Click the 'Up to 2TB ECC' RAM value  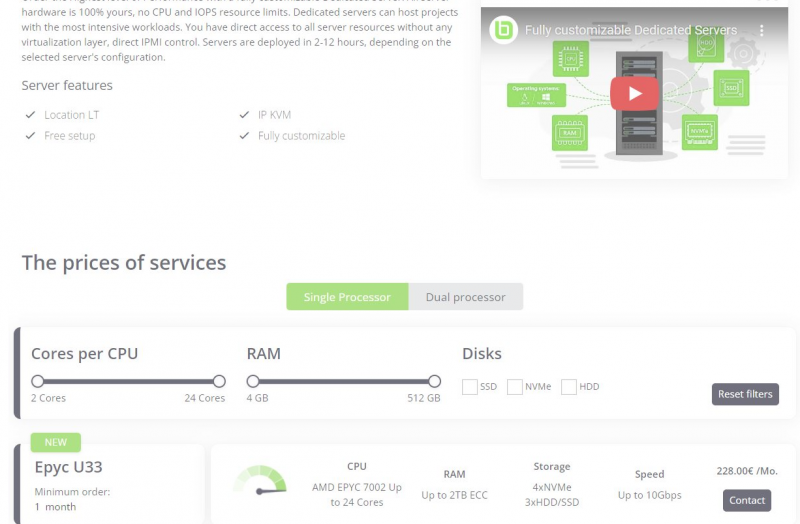pyautogui.click(x=454, y=495)
